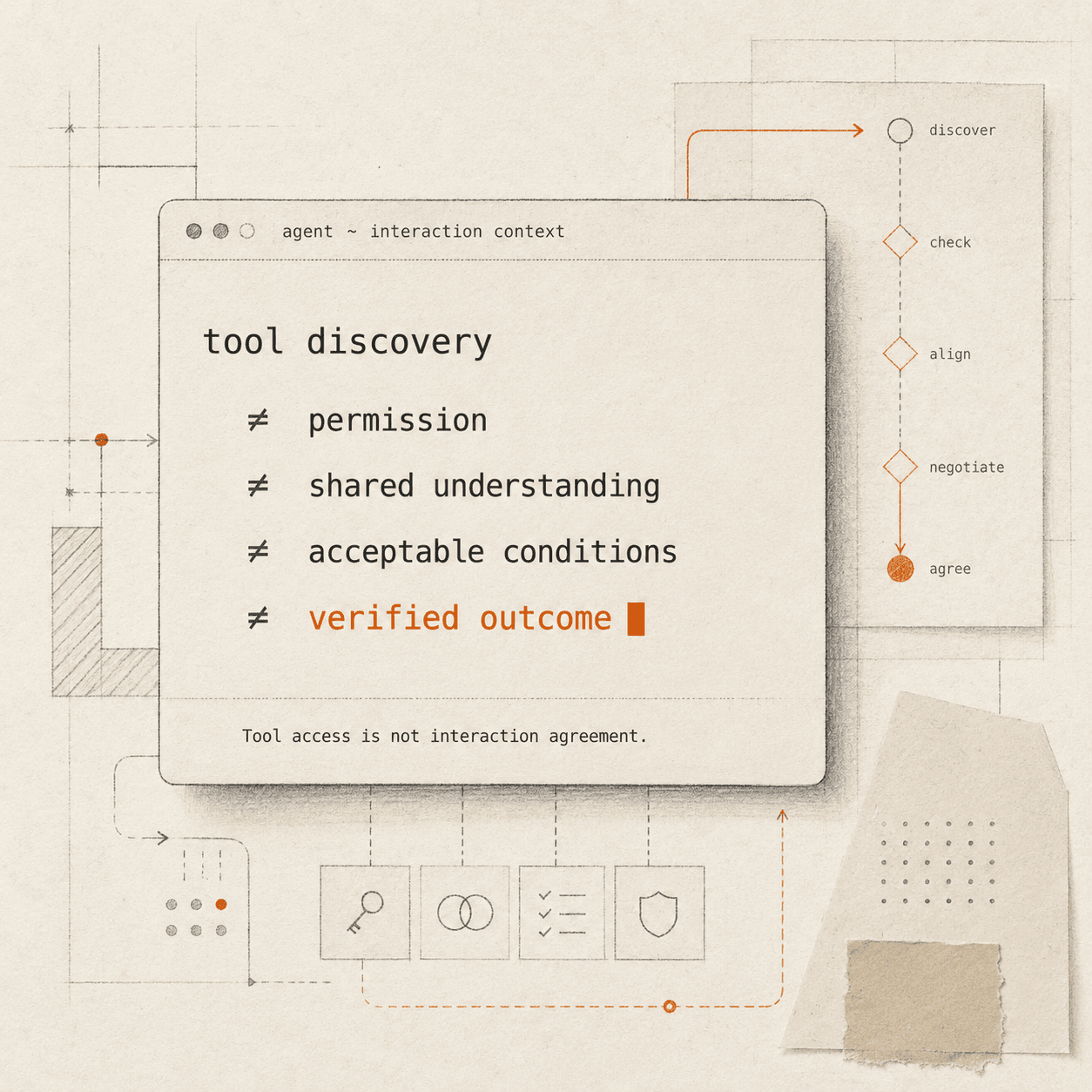The width and height of the screenshot is (1092, 1092).
Task: Open the checklist icon tile
Action: (x=562, y=913)
